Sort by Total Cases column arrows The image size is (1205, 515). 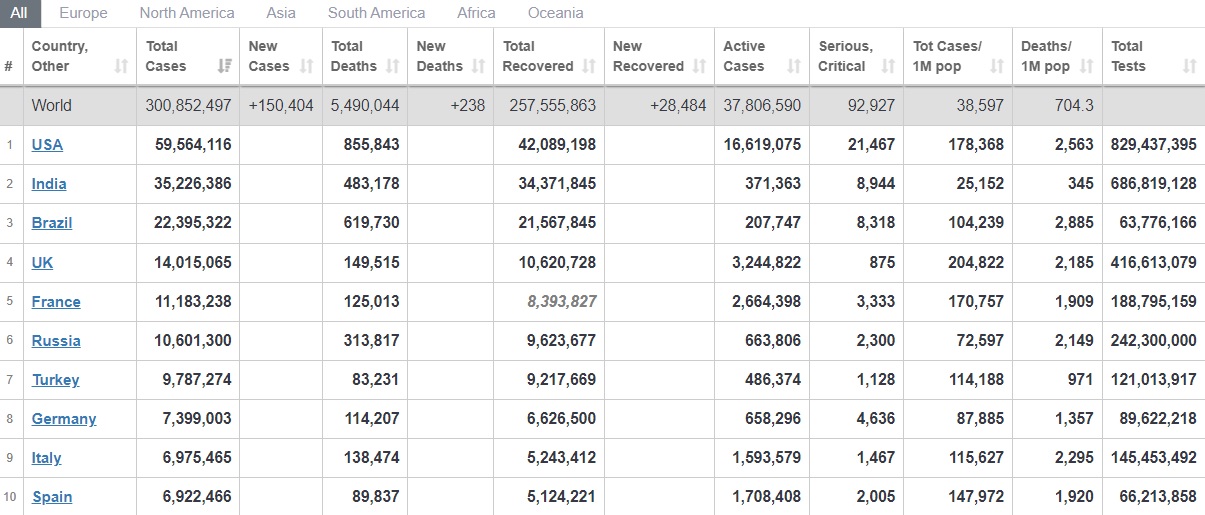coord(225,67)
